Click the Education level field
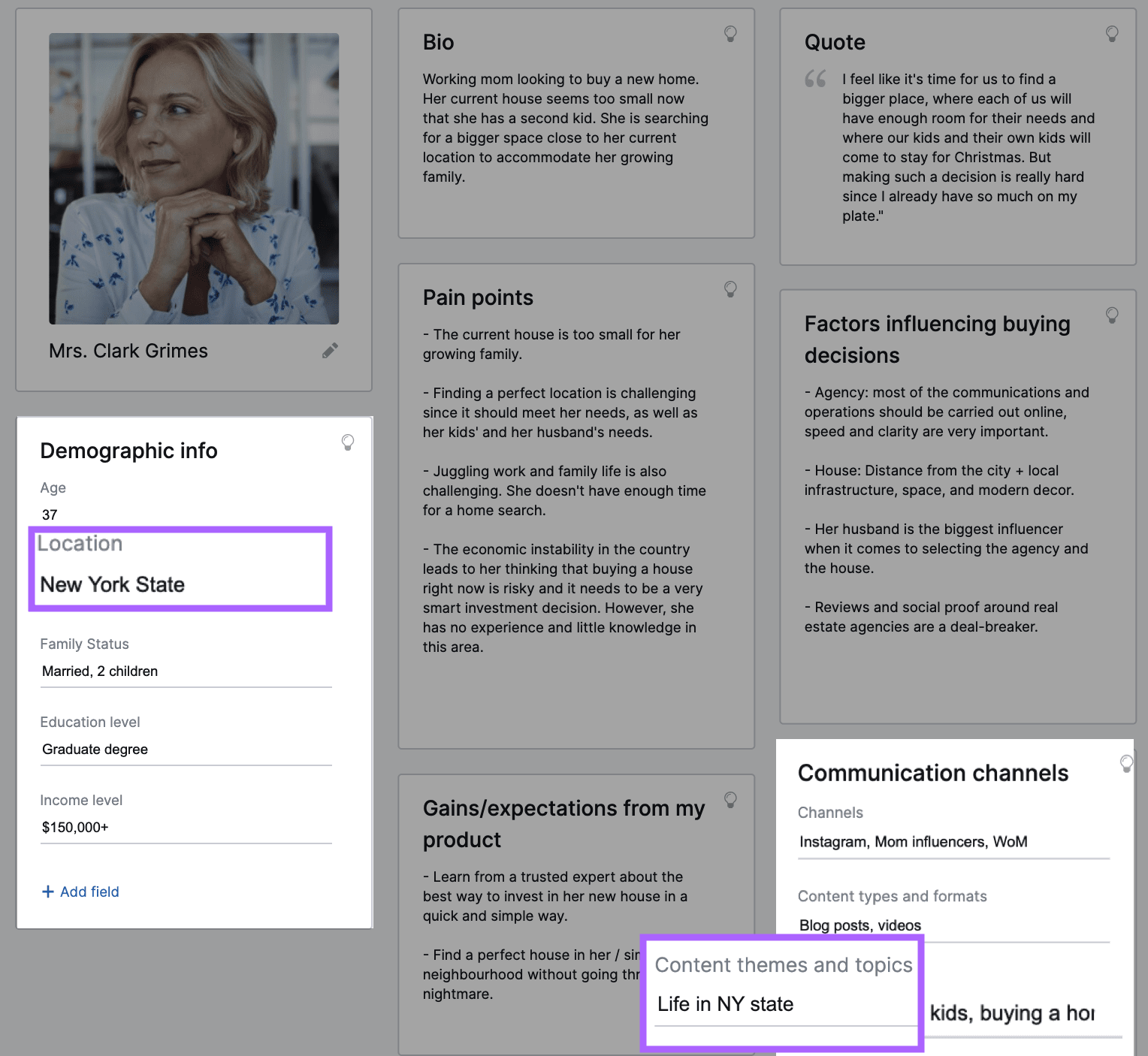This screenshot has width=1148, height=1056. point(95,749)
